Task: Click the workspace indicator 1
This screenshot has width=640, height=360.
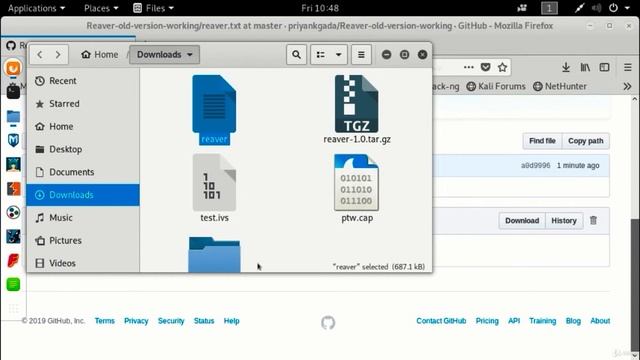Action: pos(549,8)
